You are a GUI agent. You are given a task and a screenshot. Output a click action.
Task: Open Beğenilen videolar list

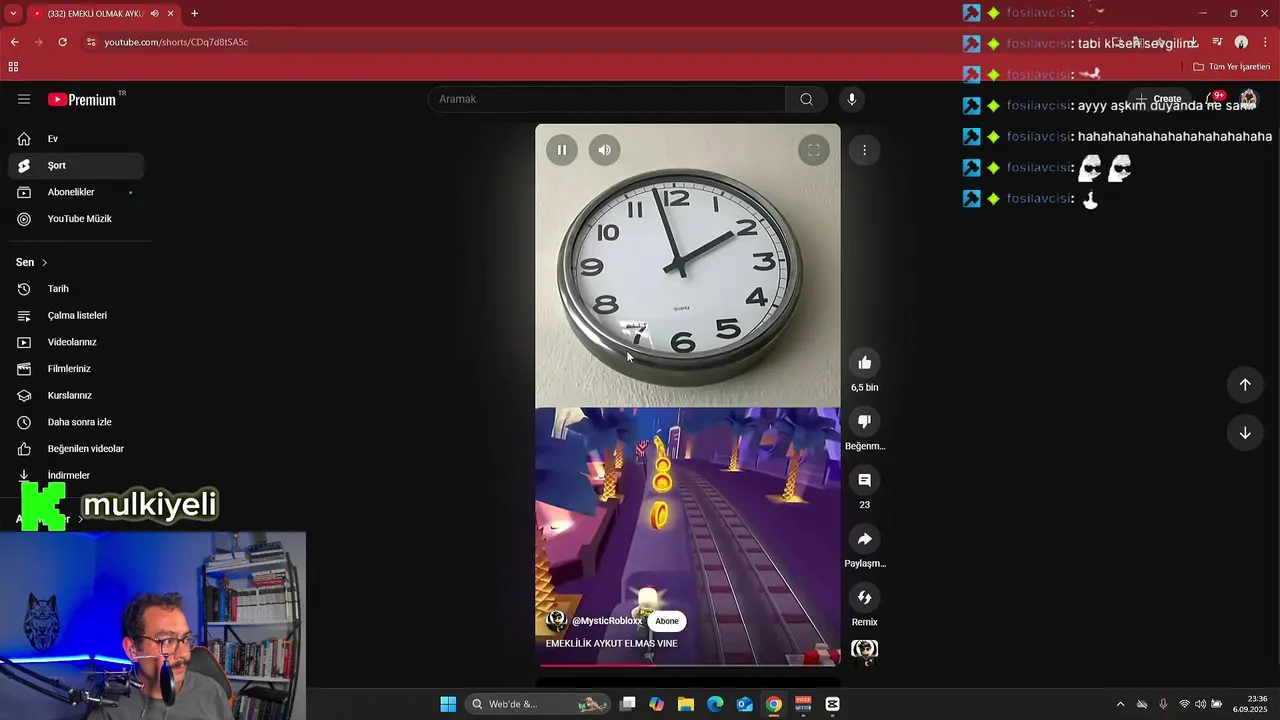click(75, 449)
